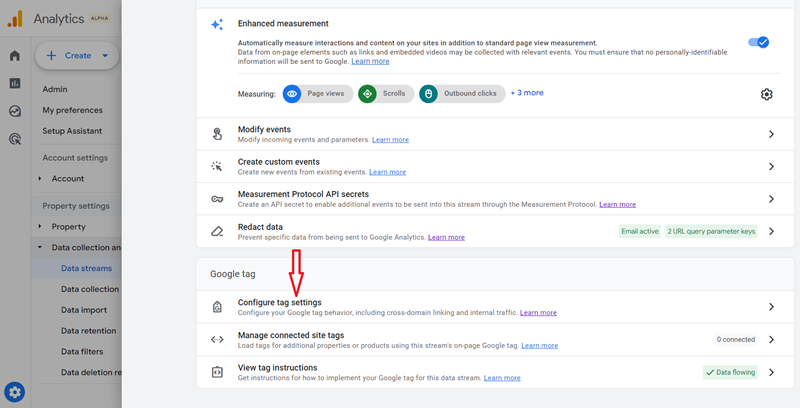Disable the Enhanced measurement toggle
The image size is (800, 408).
pos(758,42)
